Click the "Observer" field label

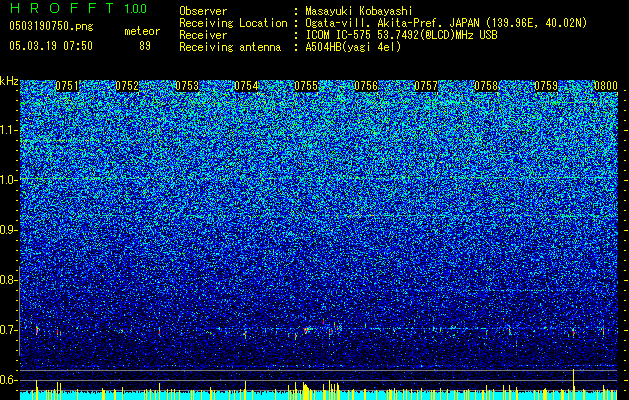pyautogui.click(x=203, y=11)
